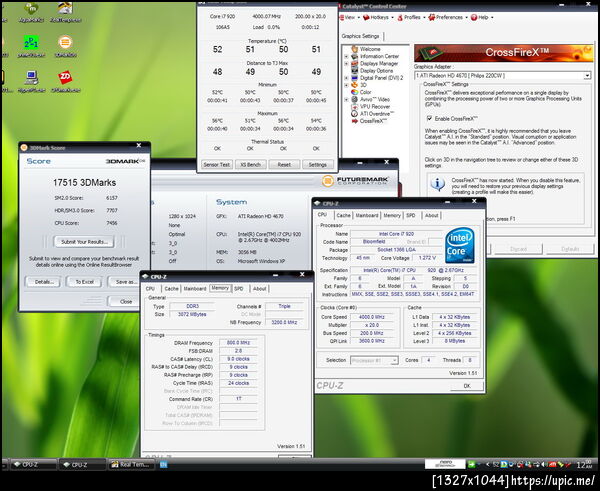Switch to Memory tab in front CPU-Z window

[392, 215]
